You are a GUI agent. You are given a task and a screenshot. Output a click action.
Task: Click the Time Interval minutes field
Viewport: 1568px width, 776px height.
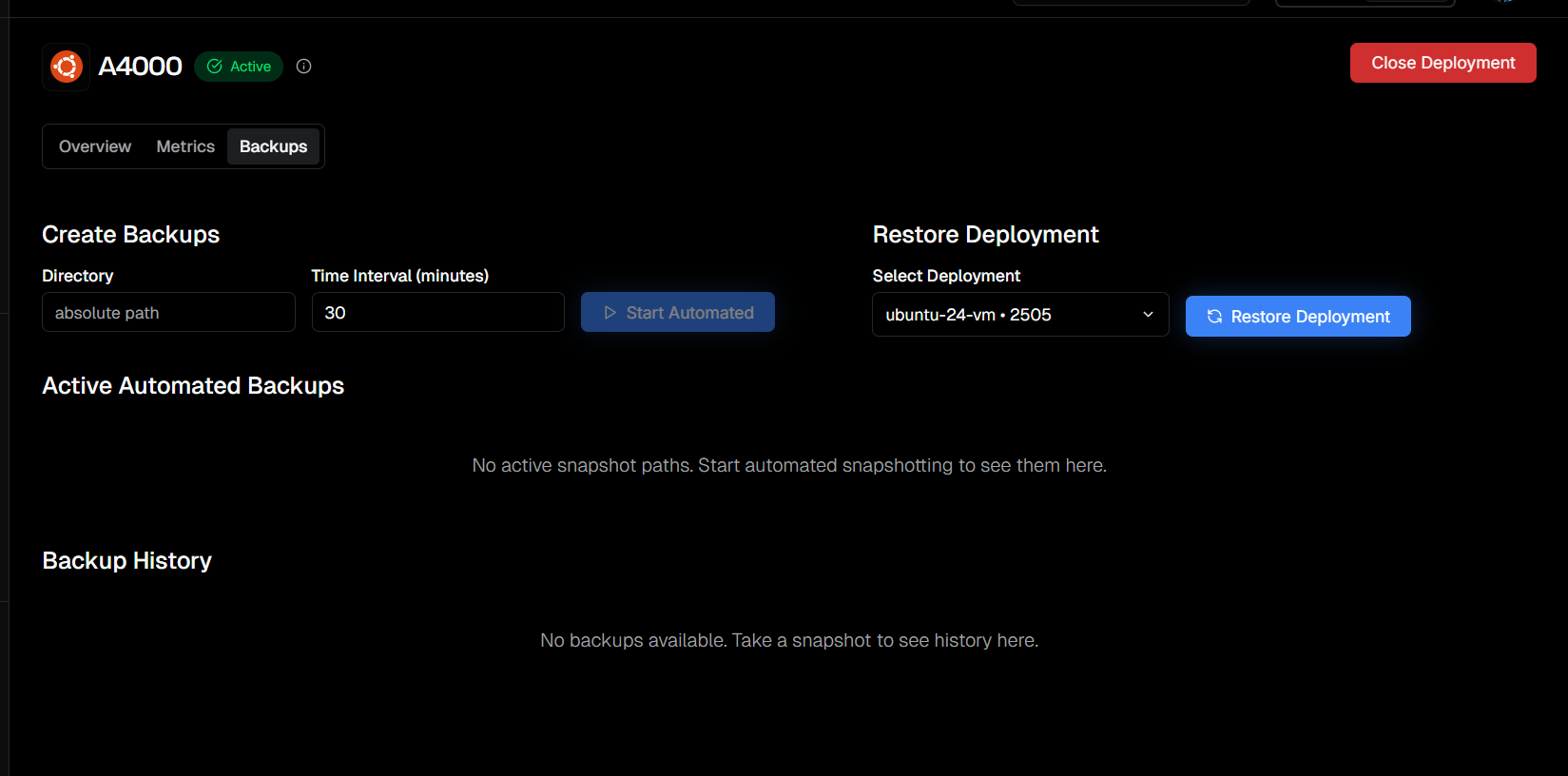pos(437,313)
